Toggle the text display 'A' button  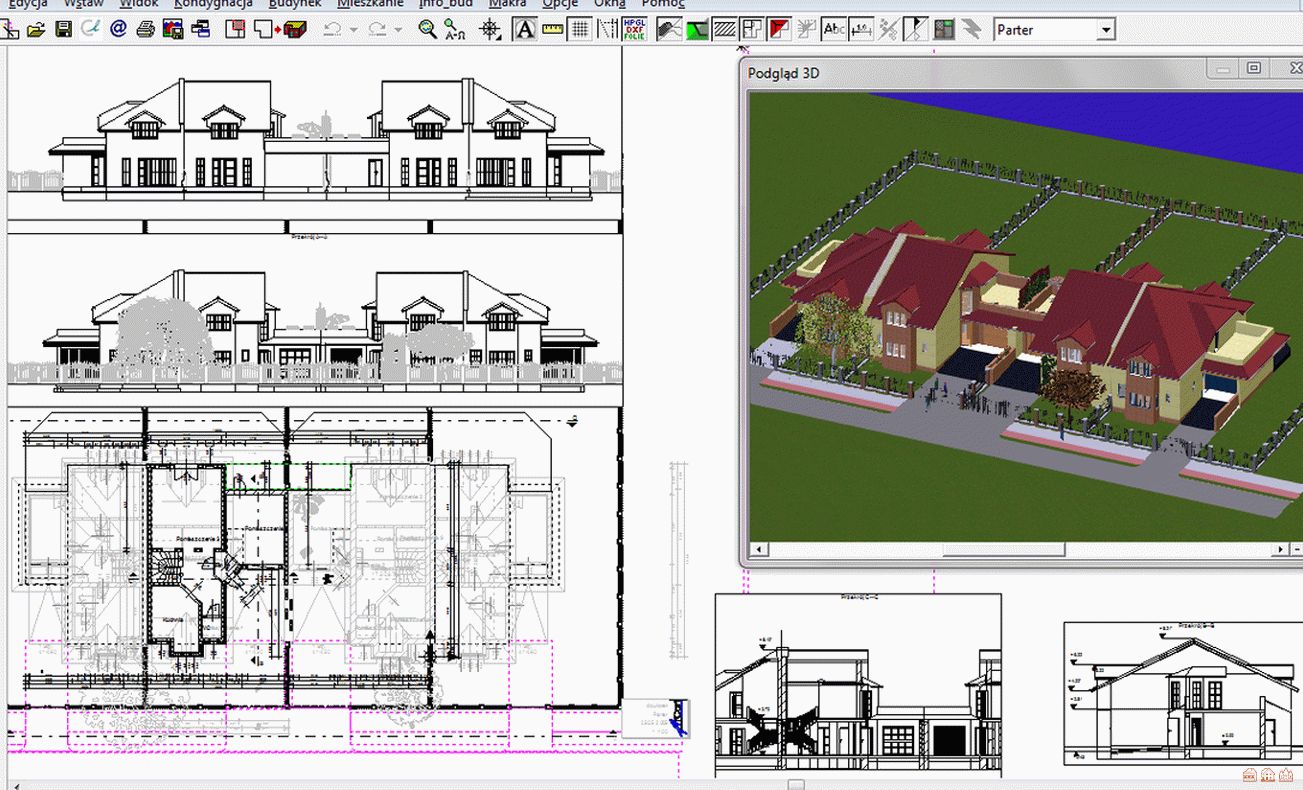[x=524, y=30]
